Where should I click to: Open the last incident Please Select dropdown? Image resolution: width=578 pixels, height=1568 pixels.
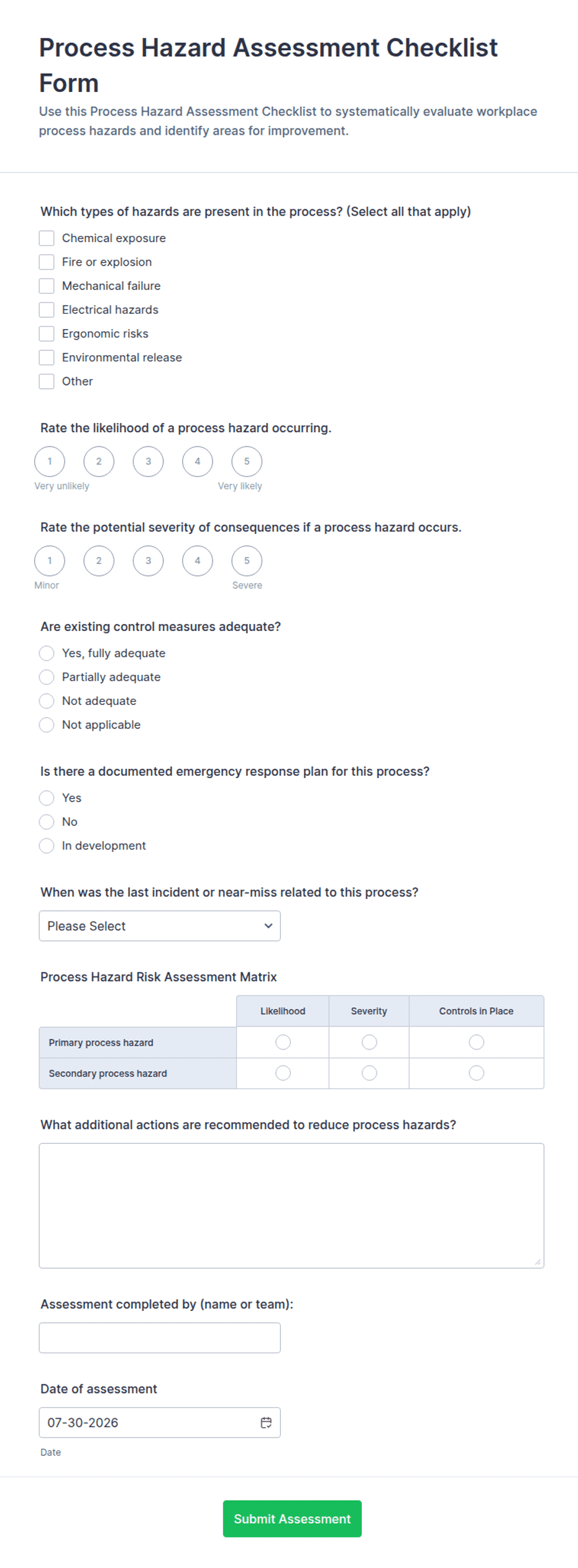(x=160, y=926)
